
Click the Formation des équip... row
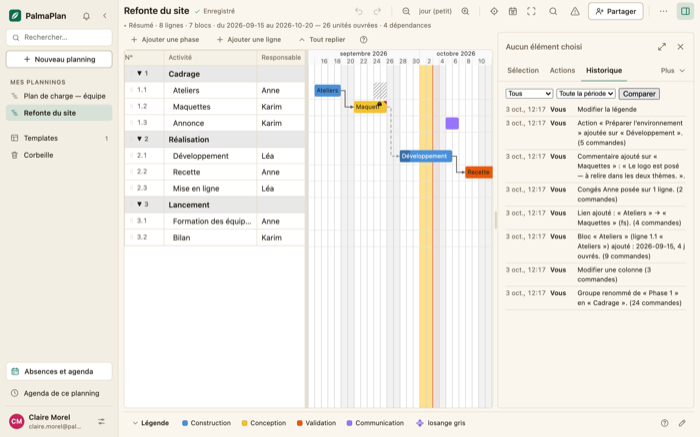point(215,221)
